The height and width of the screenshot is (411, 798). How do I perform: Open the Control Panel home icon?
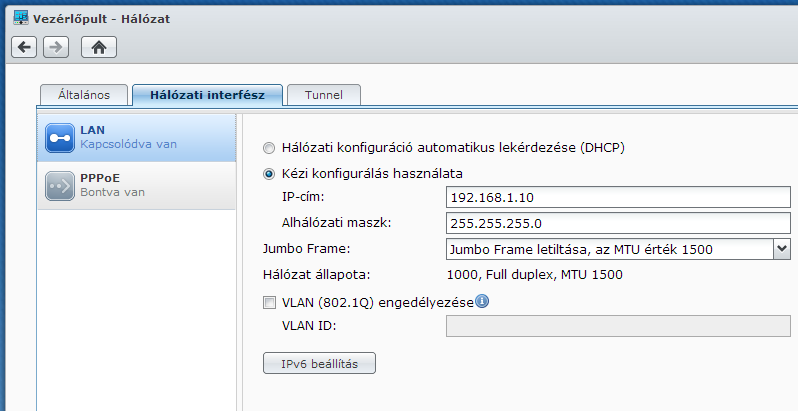[99, 47]
